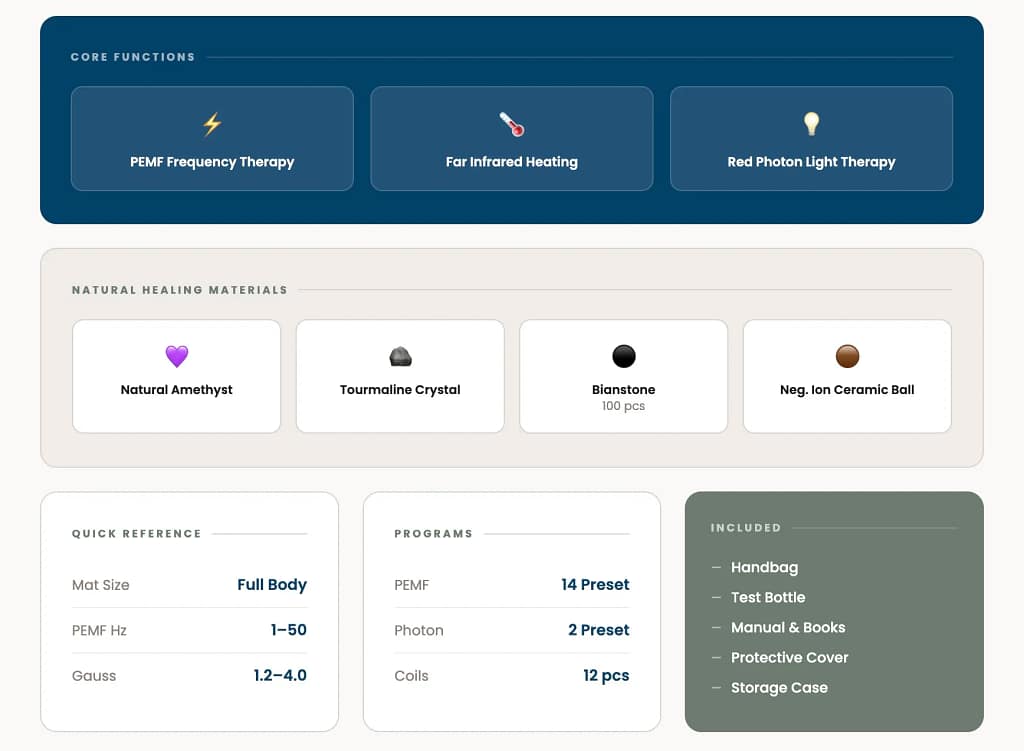Click the Neg. Ion Ceramic Ball label
This screenshot has width=1024, height=751.
coord(847,390)
